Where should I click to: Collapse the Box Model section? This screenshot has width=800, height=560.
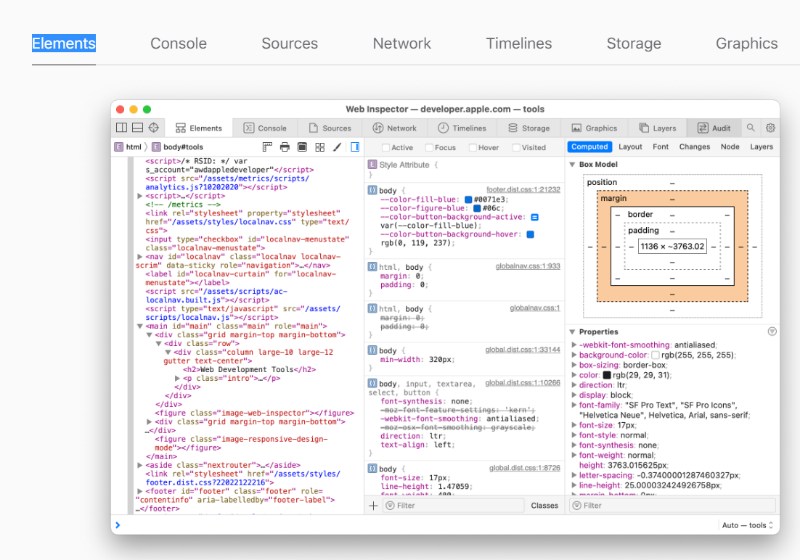click(573, 164)
